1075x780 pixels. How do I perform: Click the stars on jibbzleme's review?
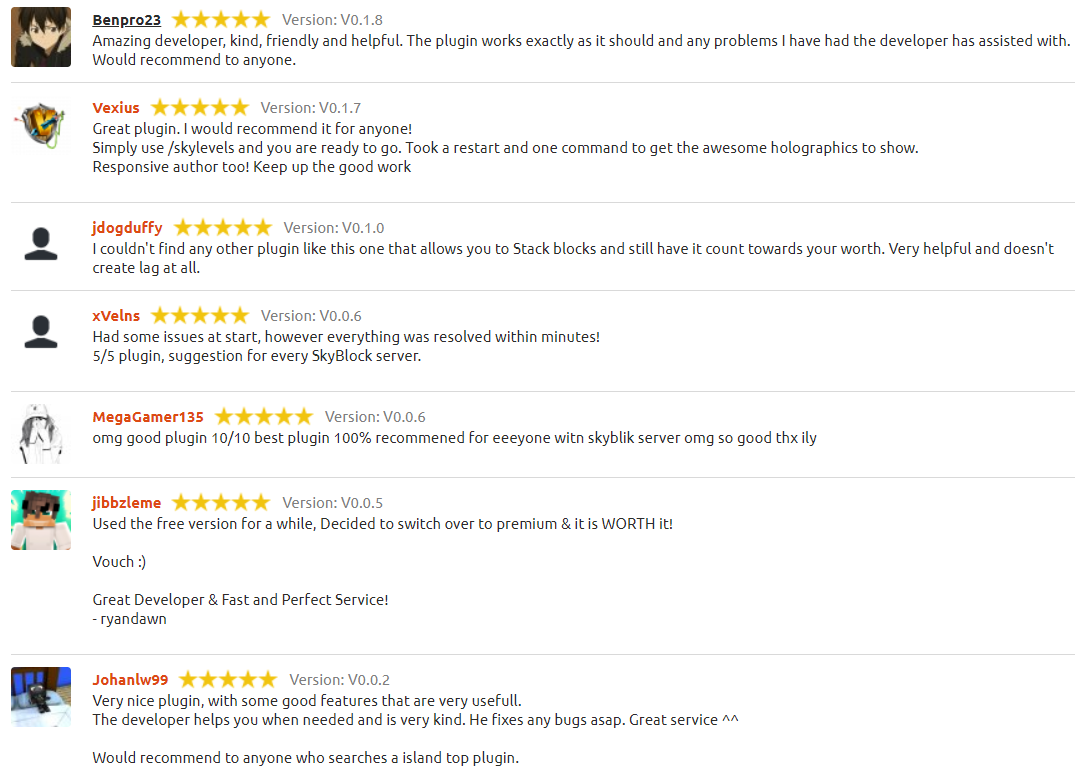[221, 503]
